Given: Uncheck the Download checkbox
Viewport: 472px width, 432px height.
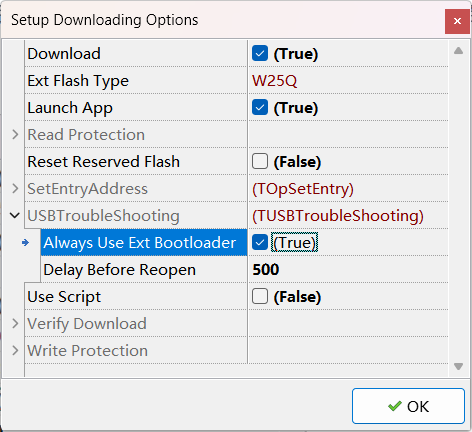Looking at the screenshot, I should point(260,54).
